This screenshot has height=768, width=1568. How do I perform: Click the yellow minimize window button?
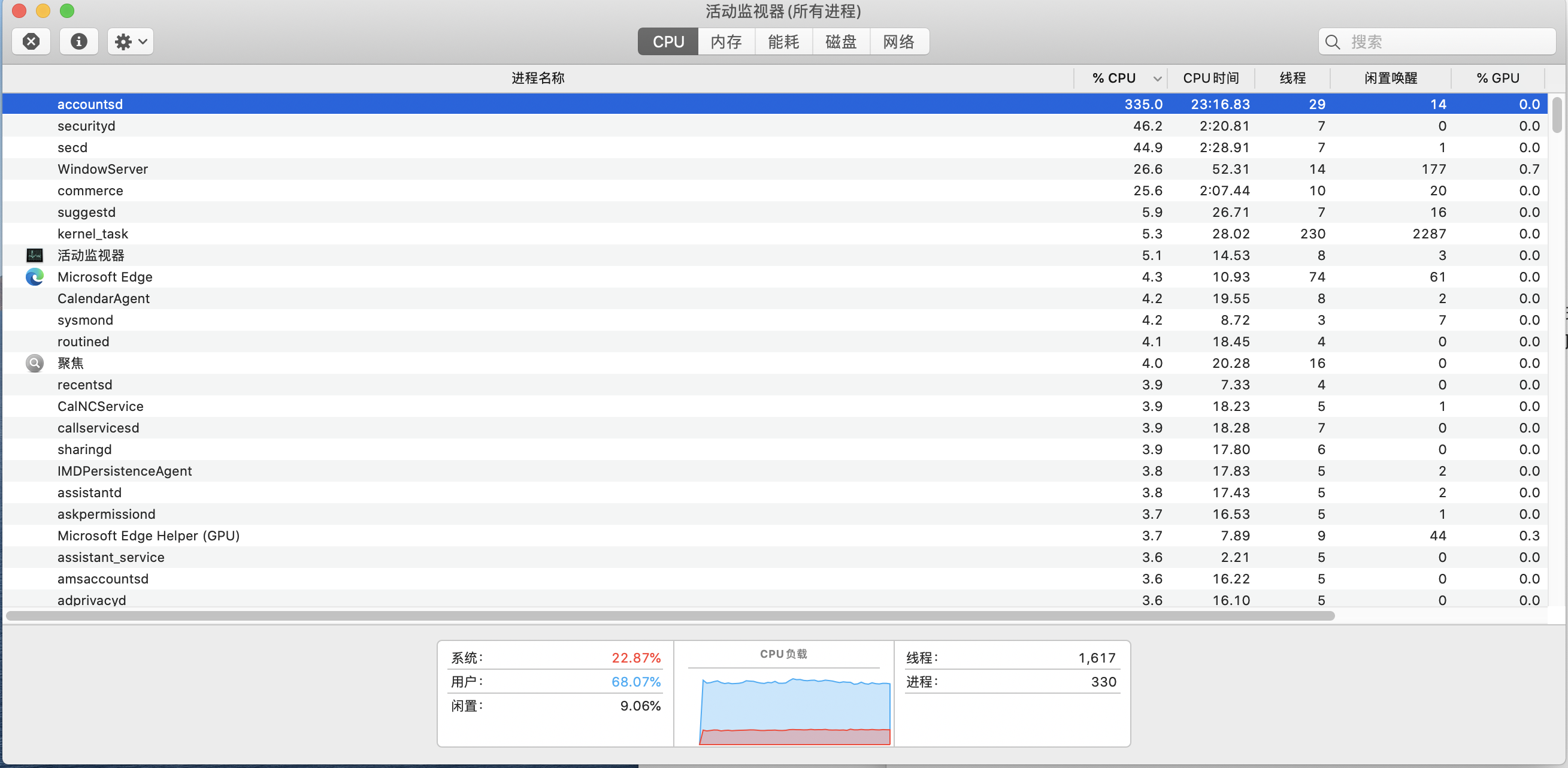coord(43,11)
